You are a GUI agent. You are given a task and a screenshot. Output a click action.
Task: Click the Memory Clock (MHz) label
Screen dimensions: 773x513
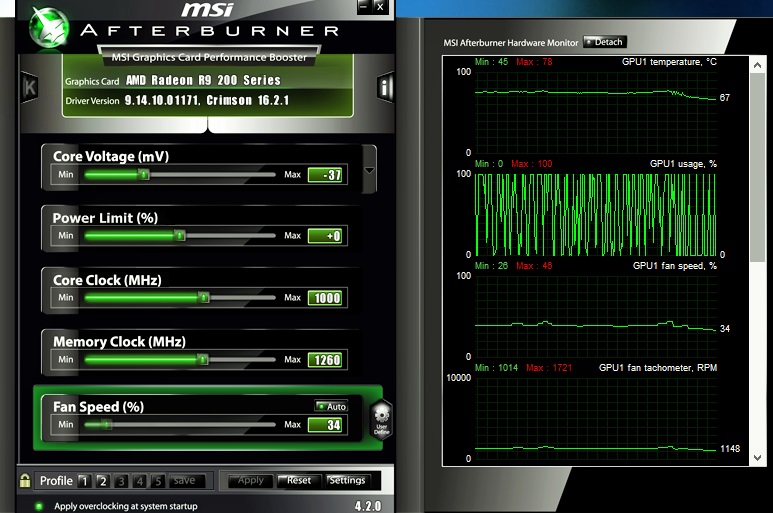(119, 342)
